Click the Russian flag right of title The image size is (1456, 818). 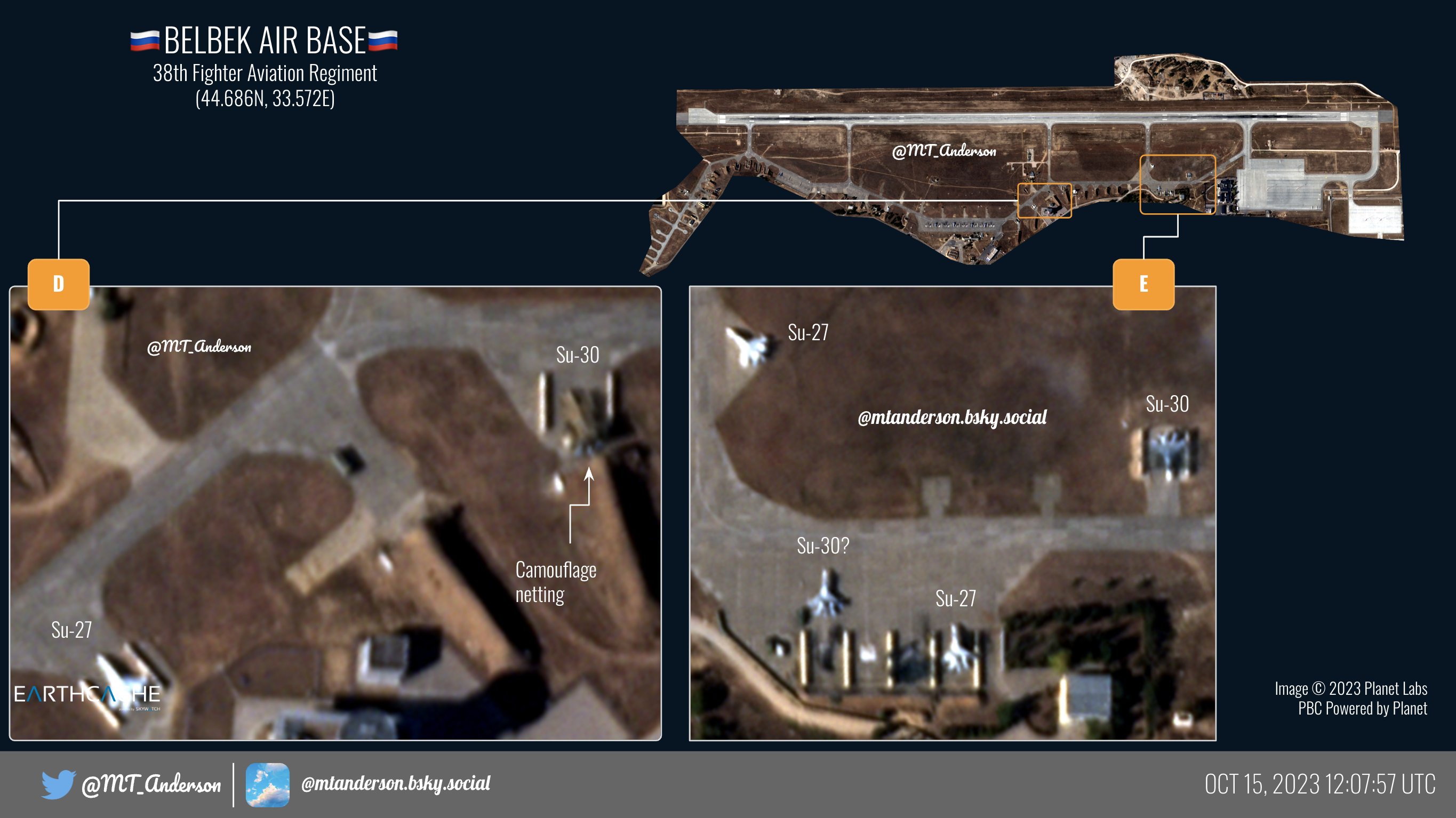pyautogui.click(x=382, y=41)
